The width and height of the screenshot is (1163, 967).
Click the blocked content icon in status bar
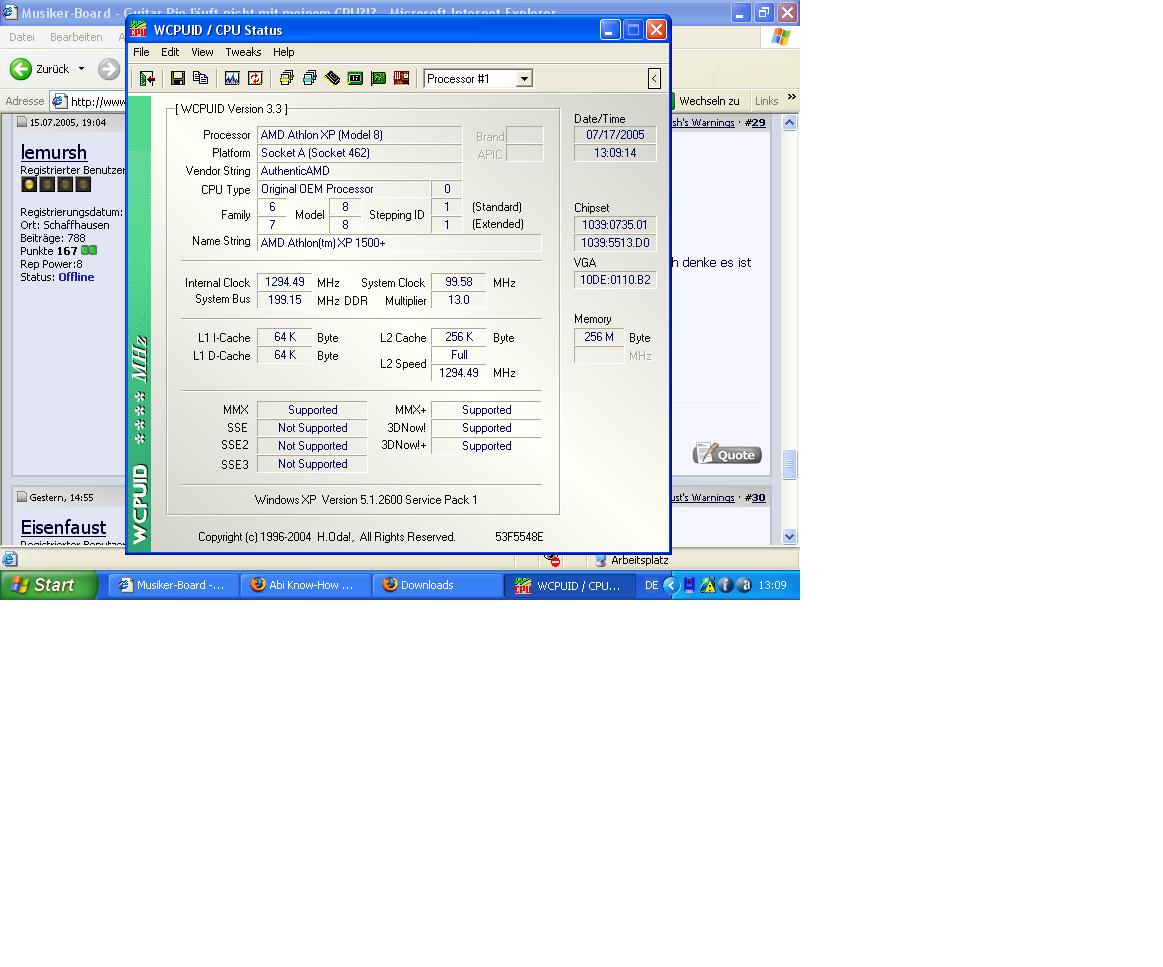click(553, 560)
